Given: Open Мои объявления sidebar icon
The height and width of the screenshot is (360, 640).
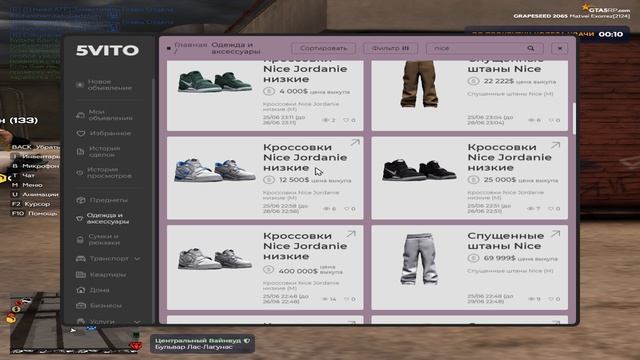Looking at the screenshot, I should [x=80, y=115].
